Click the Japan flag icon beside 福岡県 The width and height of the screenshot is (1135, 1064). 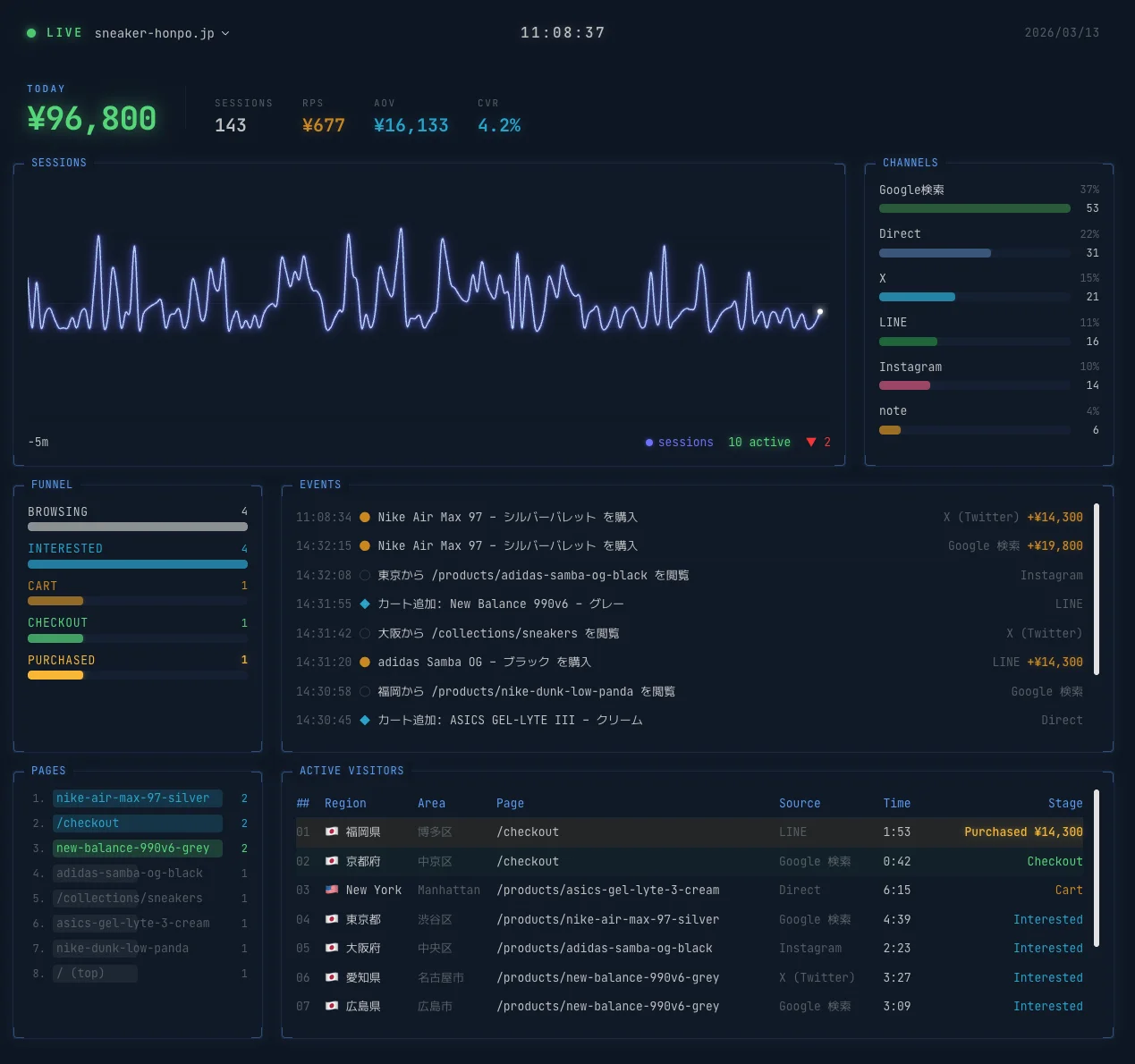click(332, 832)
